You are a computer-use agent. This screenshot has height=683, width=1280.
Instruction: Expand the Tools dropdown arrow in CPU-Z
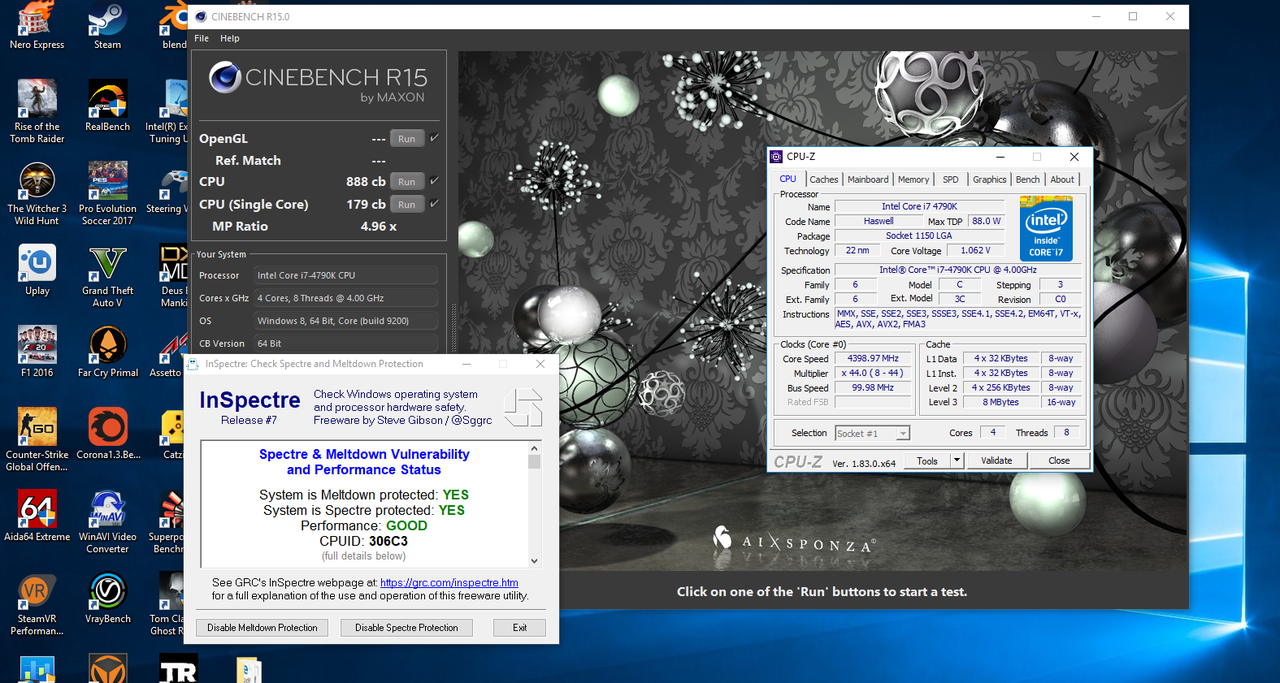(957, 460)
